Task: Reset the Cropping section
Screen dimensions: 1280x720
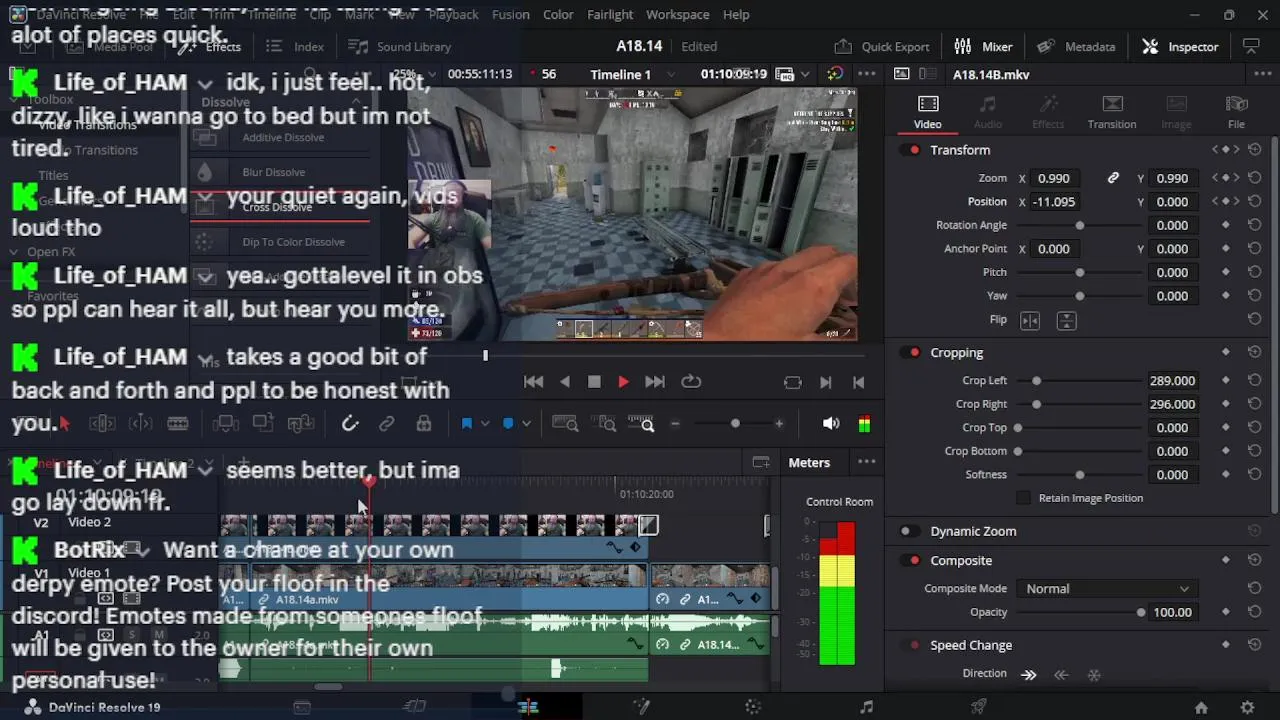Action: coord(1254,352)
